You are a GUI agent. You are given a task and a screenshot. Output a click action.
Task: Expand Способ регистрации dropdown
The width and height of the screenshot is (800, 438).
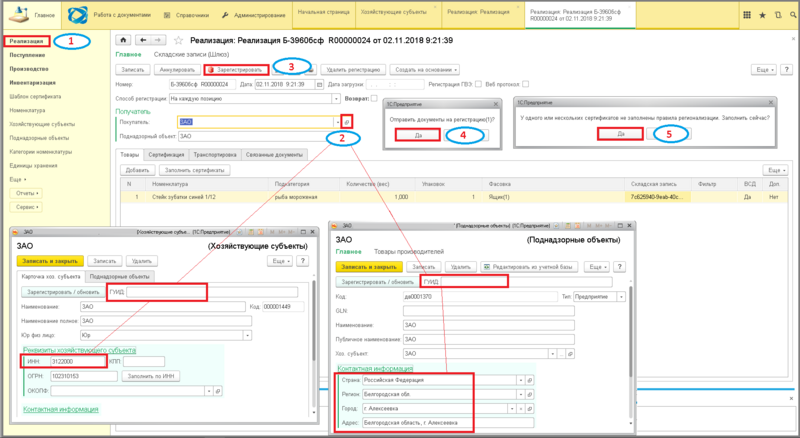coord(336,99)
